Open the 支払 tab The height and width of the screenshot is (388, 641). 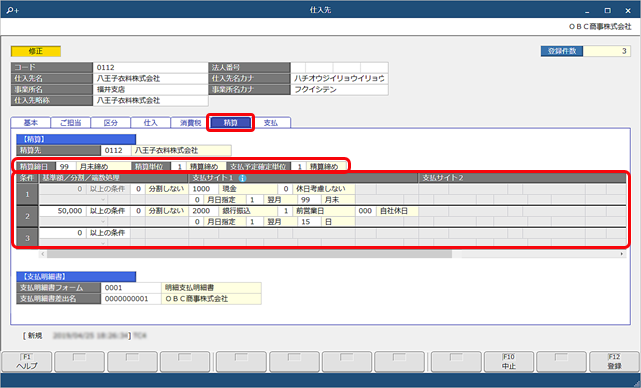(x=271, y=123)
